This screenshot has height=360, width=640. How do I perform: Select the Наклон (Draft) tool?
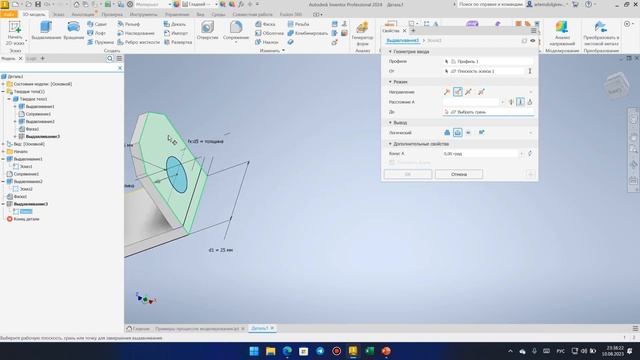(x=267, y=42)
